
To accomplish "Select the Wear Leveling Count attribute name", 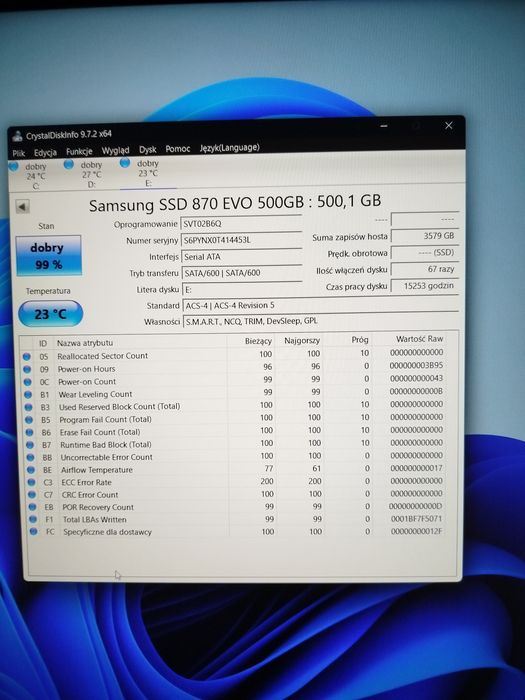I will [x=95, y=394].
